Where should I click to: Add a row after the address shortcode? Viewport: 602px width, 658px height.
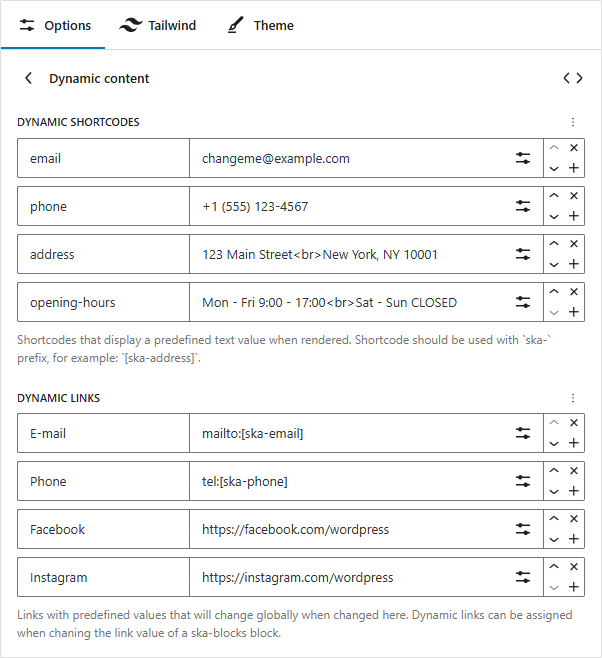pyautogui.click(x=574, y=264)
